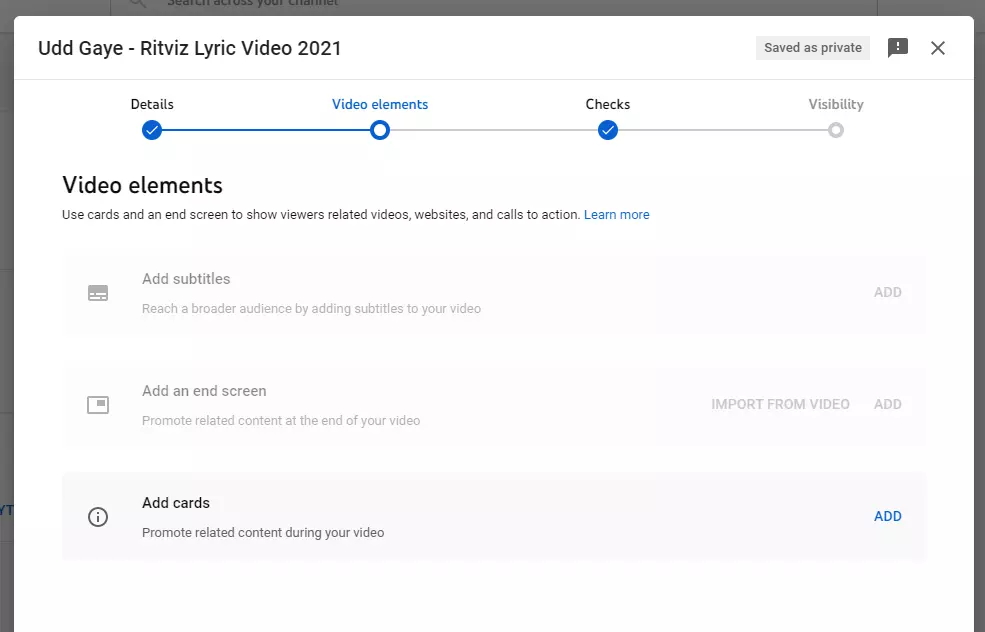The width and height of the screenshot is (985, 632).
Task: Click 'Promote related content during your video' text
Action: (x=263, y=533)
